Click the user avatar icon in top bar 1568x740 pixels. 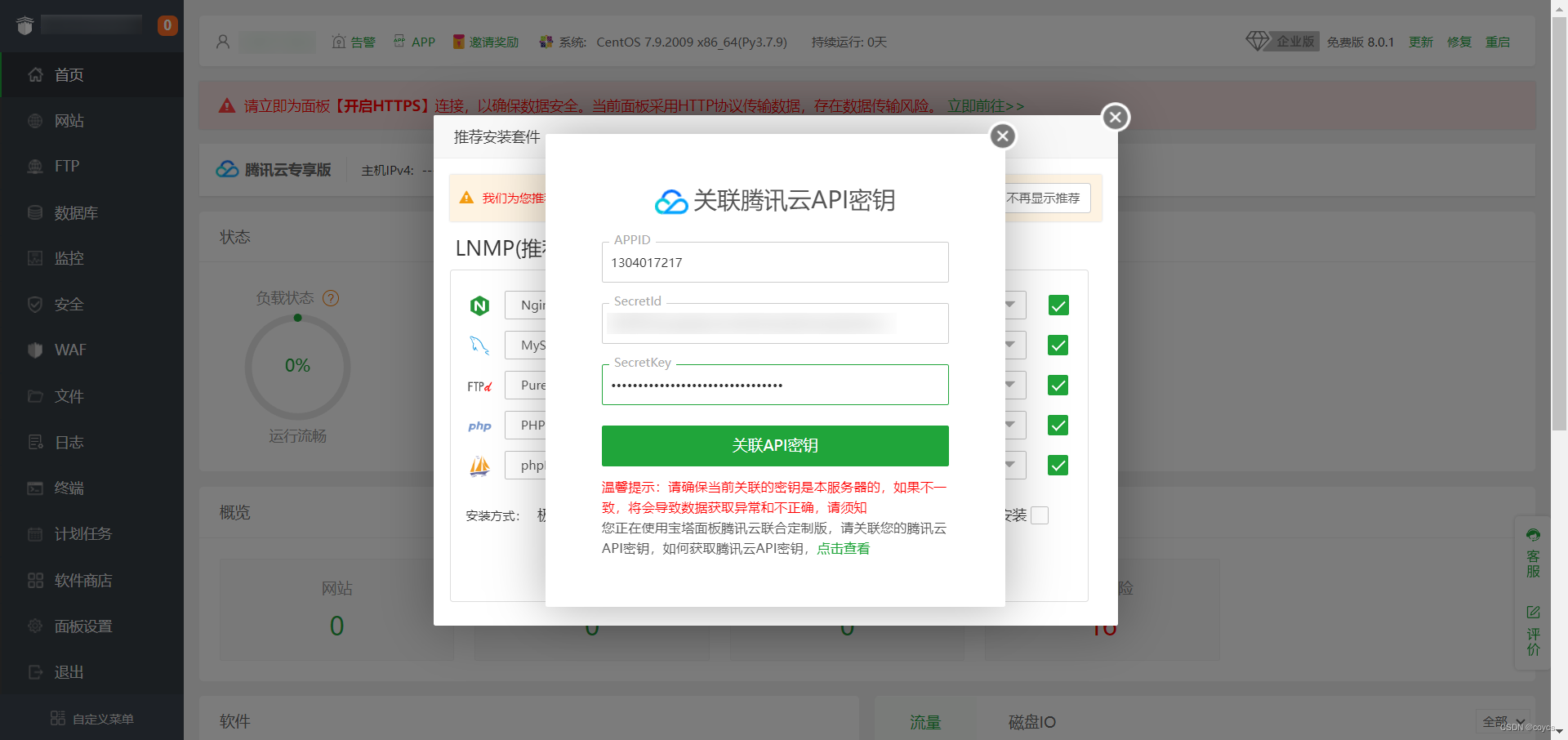point(222,42)
